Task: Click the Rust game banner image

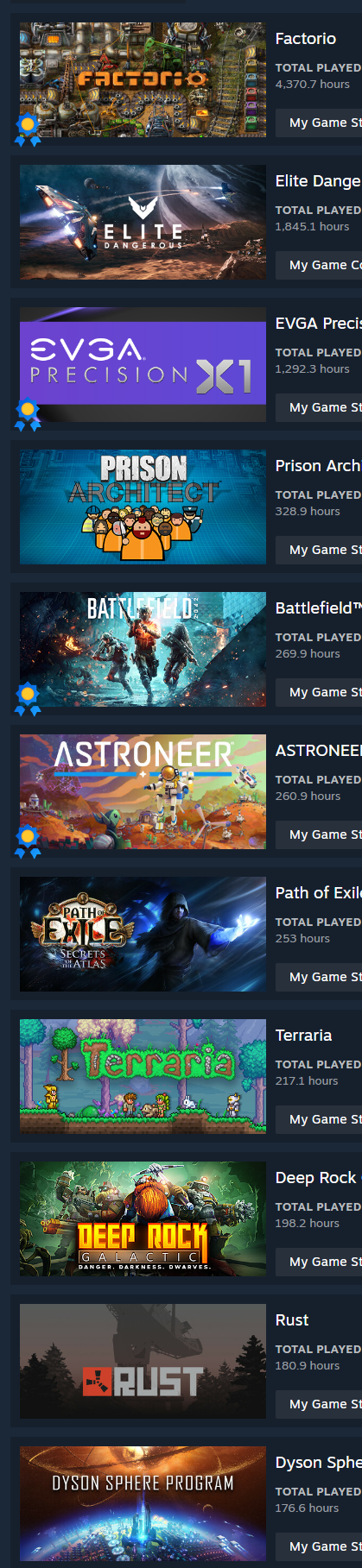Action: click(x=143, y=1361)
